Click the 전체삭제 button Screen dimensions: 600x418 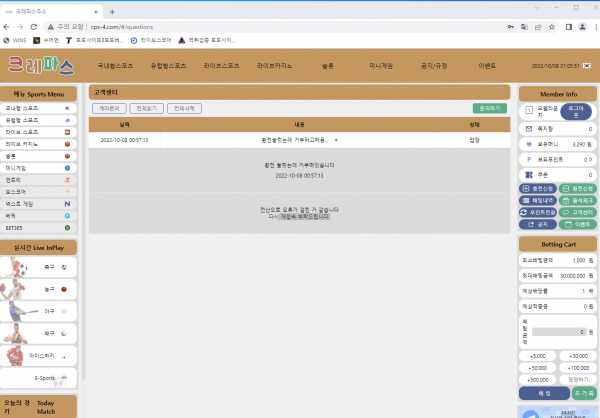184,107
